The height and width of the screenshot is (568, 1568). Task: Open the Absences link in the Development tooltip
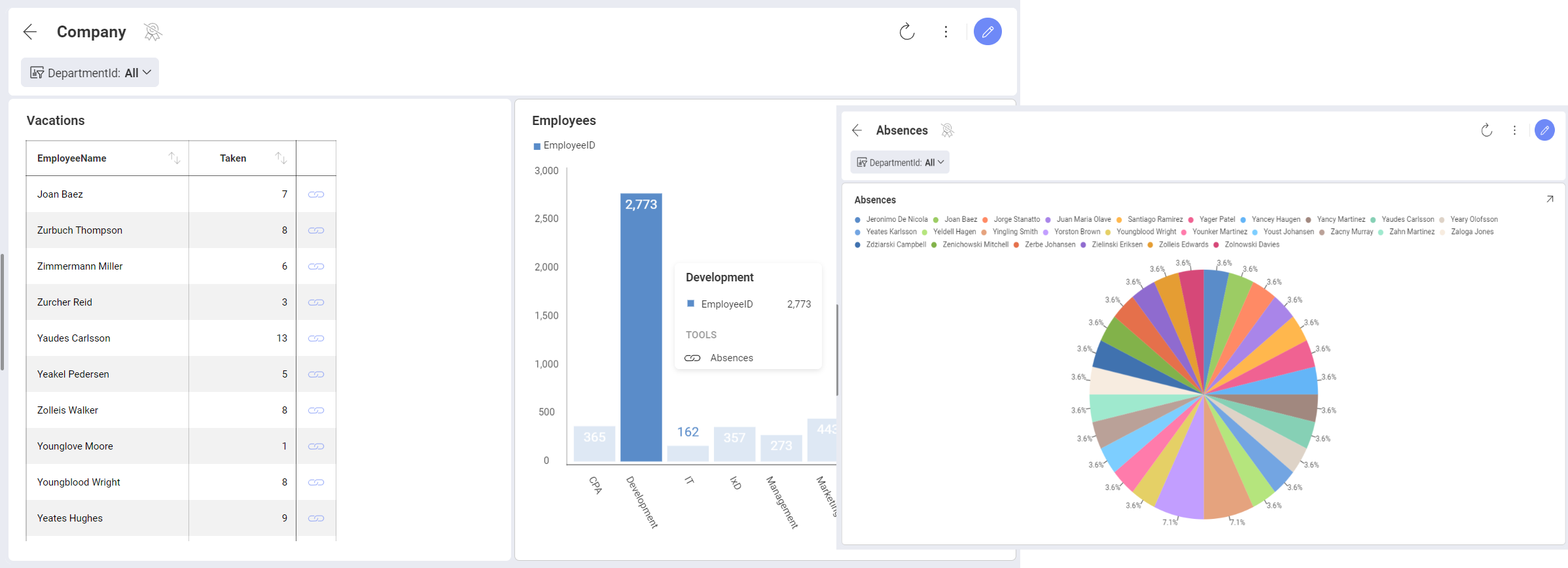(x=719, y=358)
